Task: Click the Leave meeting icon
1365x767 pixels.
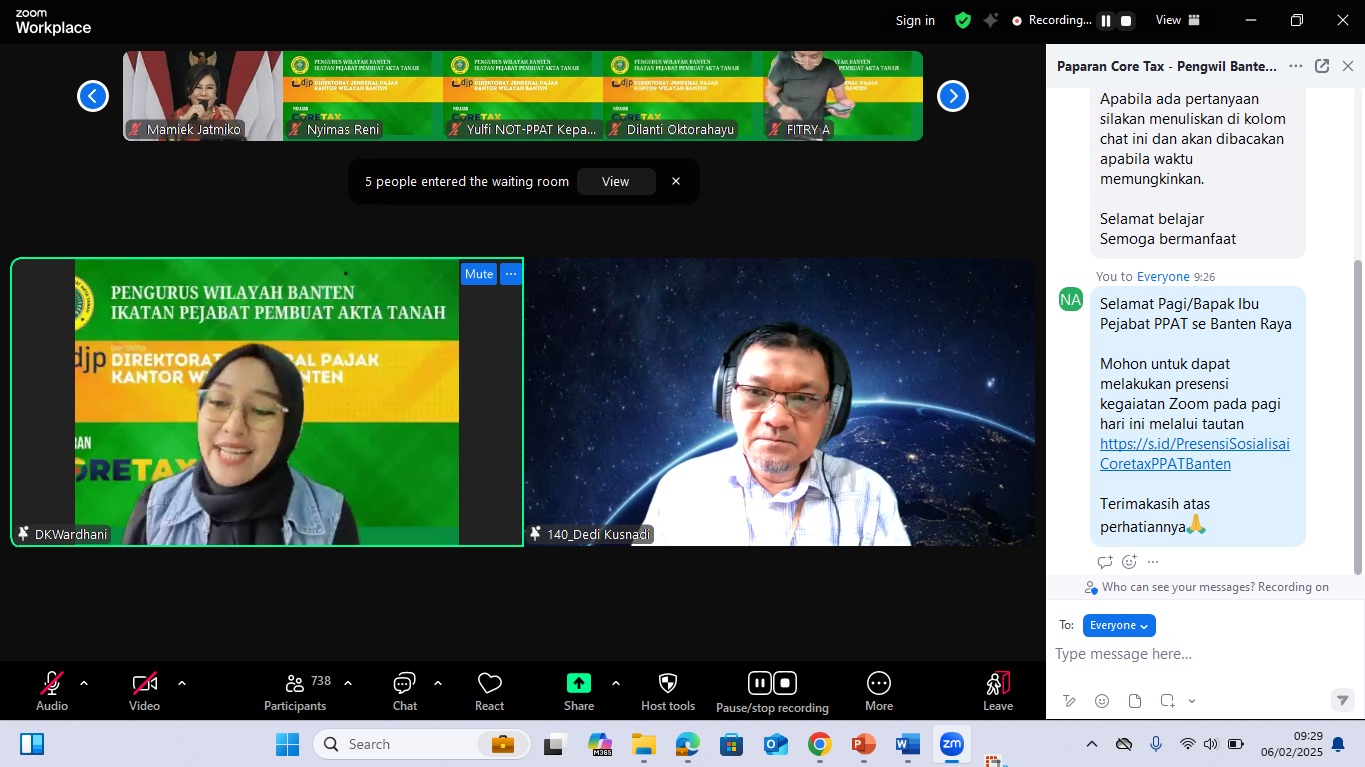Action: coord(997,684)
